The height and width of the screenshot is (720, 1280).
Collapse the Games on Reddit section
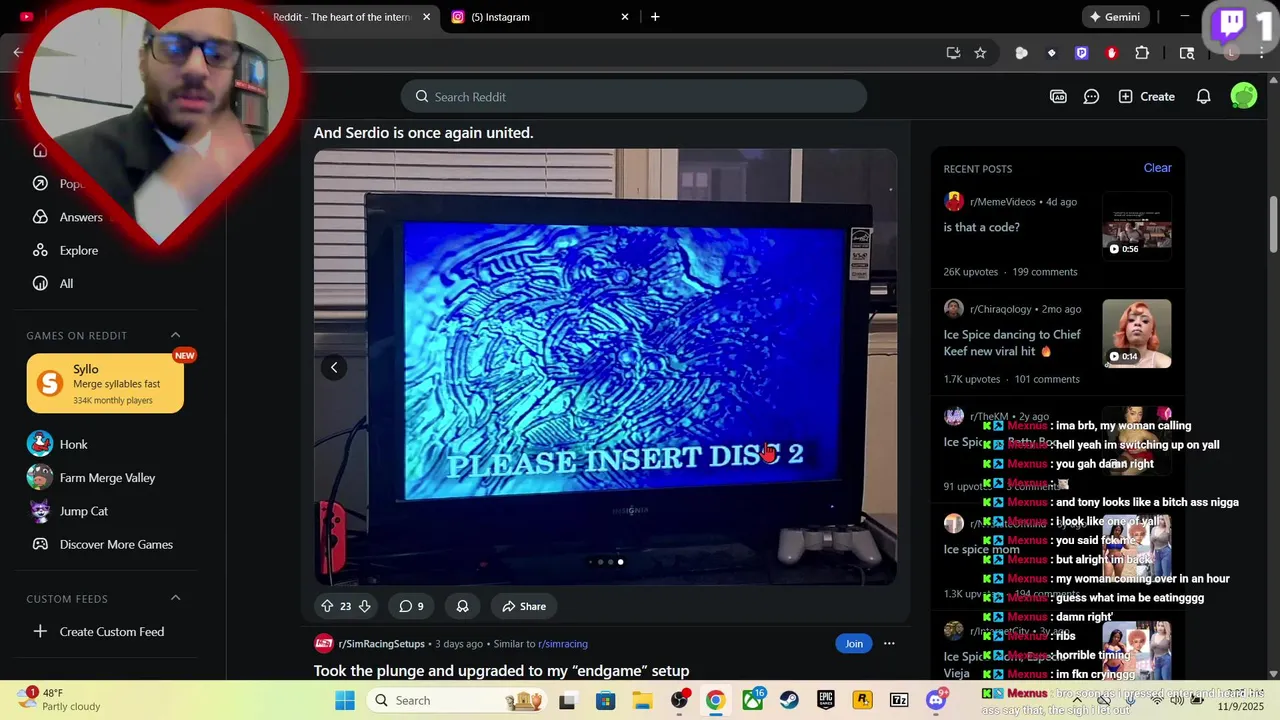[175, 335]
